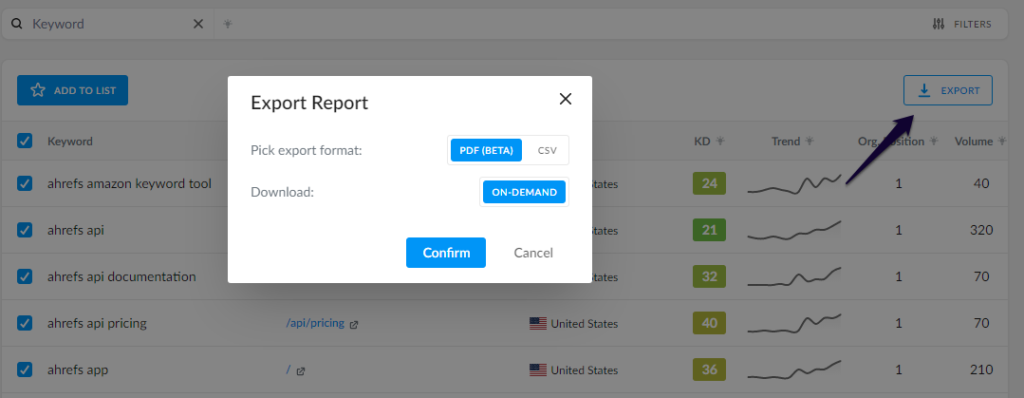
Task: Open external link icon next to /api/pricing
Action: [x=354, y=324]
